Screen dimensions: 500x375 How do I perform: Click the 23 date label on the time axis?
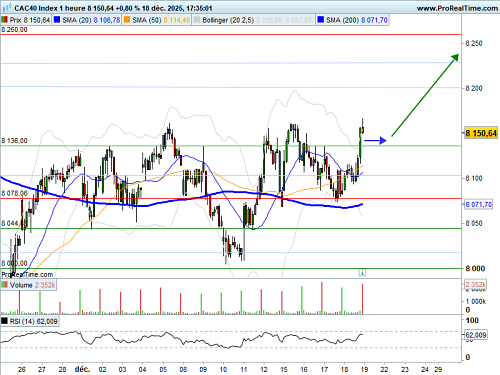click(405, 369)
